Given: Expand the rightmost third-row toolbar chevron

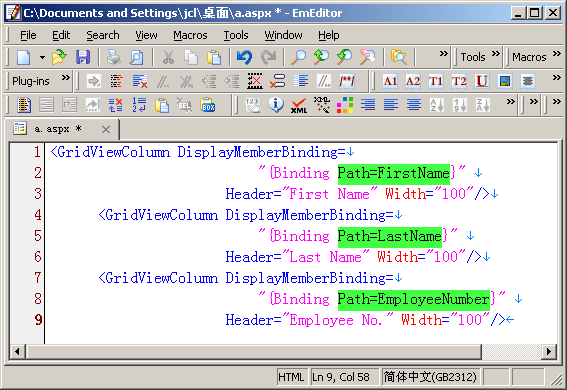Looking at the screenshot, I should (x=557, y=102).
